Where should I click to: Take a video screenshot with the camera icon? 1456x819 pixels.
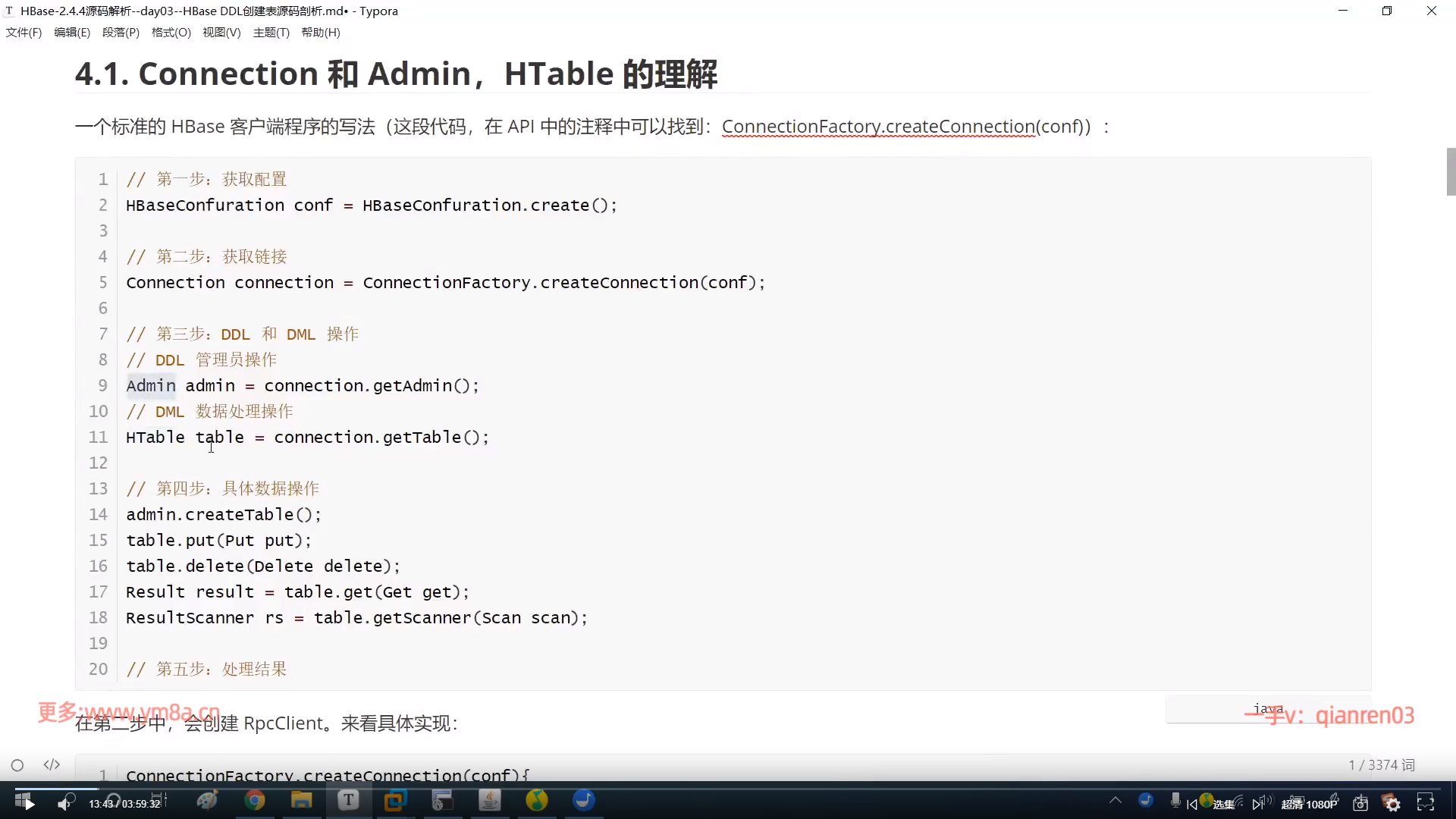coord(1360,804)
